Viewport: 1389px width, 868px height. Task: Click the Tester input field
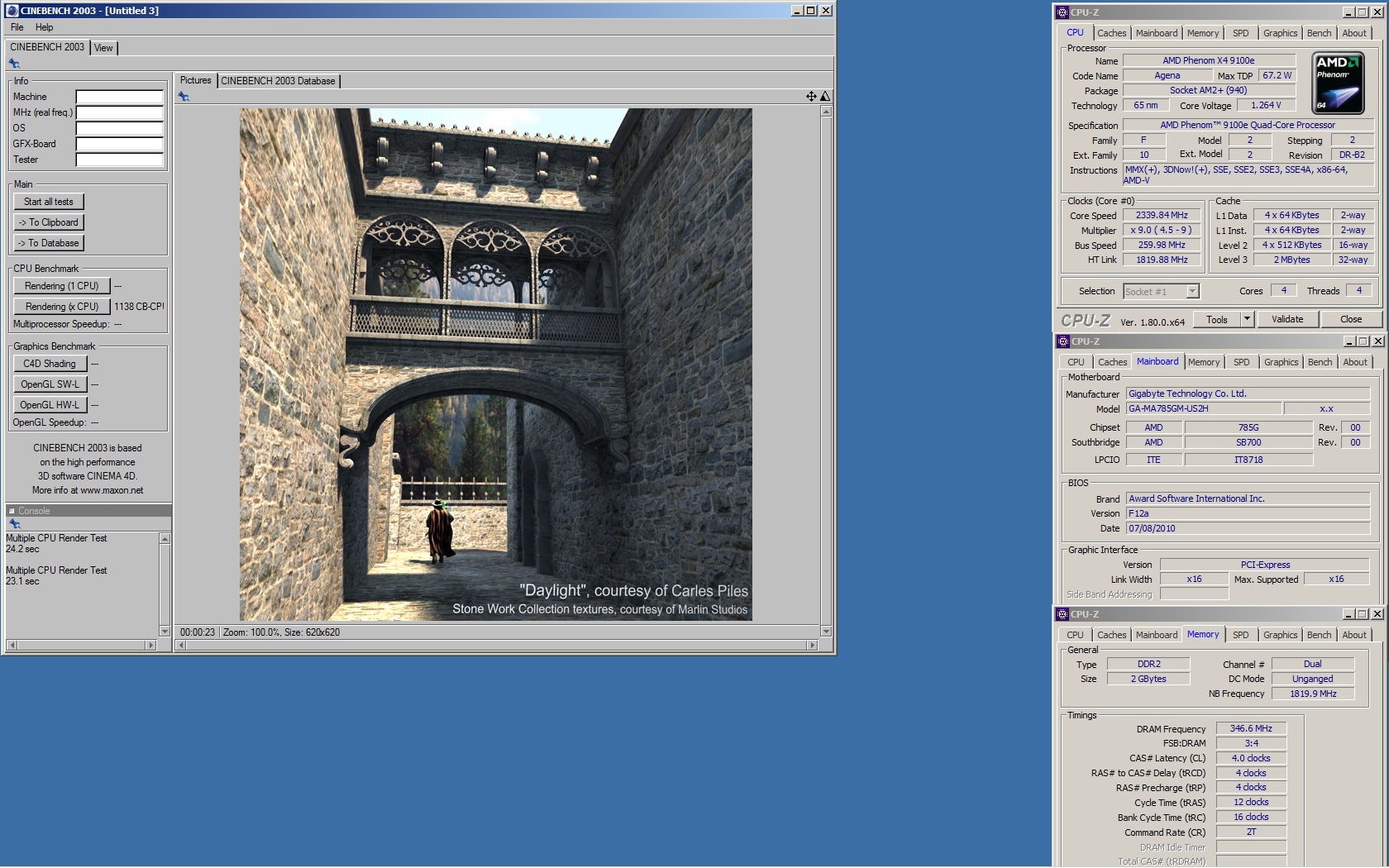tap(120, 160)
